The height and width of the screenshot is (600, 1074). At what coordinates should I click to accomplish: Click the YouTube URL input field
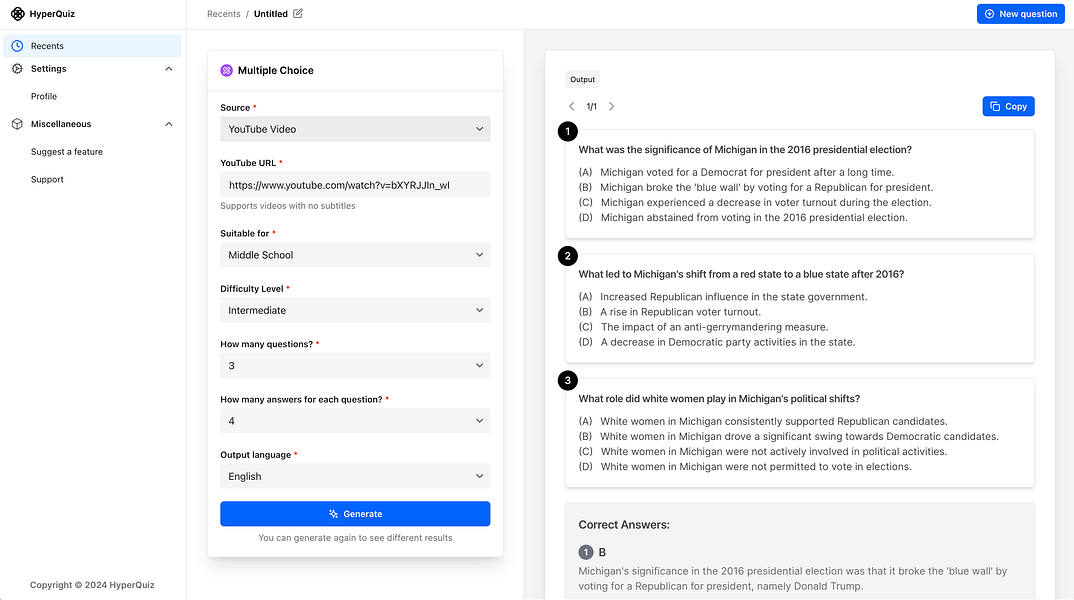click(355, 185)
